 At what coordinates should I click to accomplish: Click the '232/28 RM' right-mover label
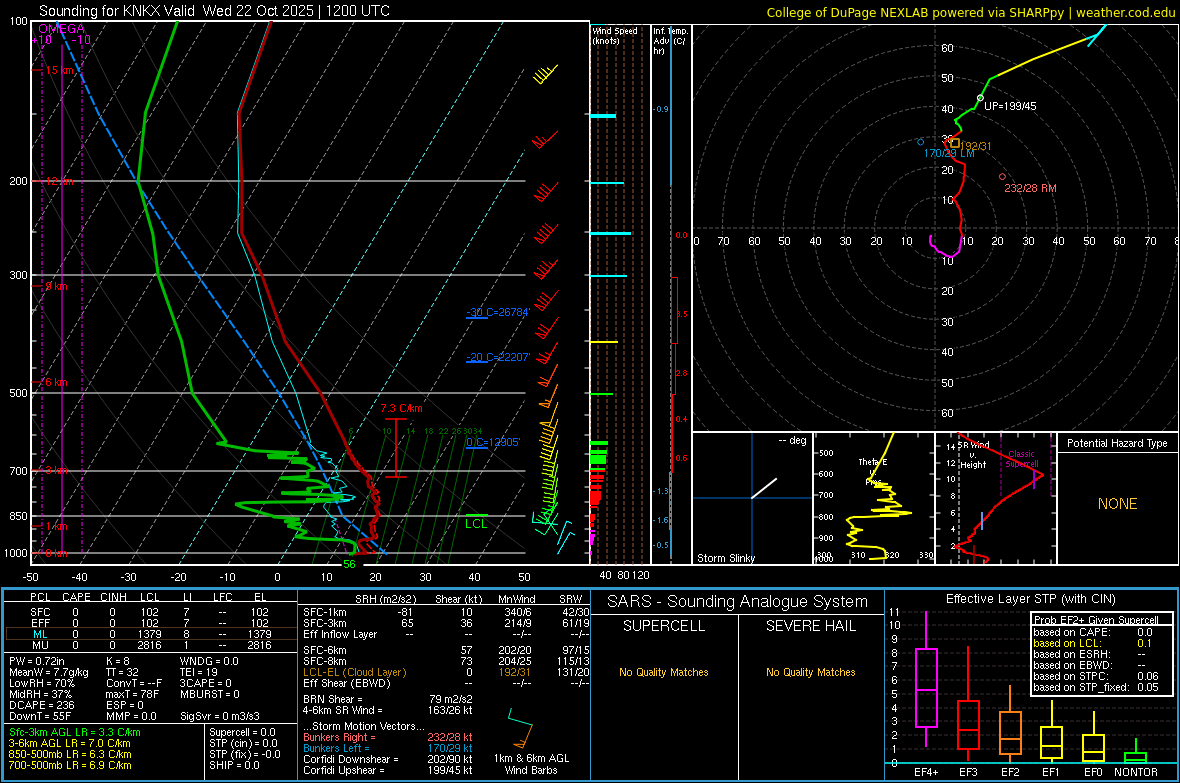pyautogui.click(x=1030, y=187)
